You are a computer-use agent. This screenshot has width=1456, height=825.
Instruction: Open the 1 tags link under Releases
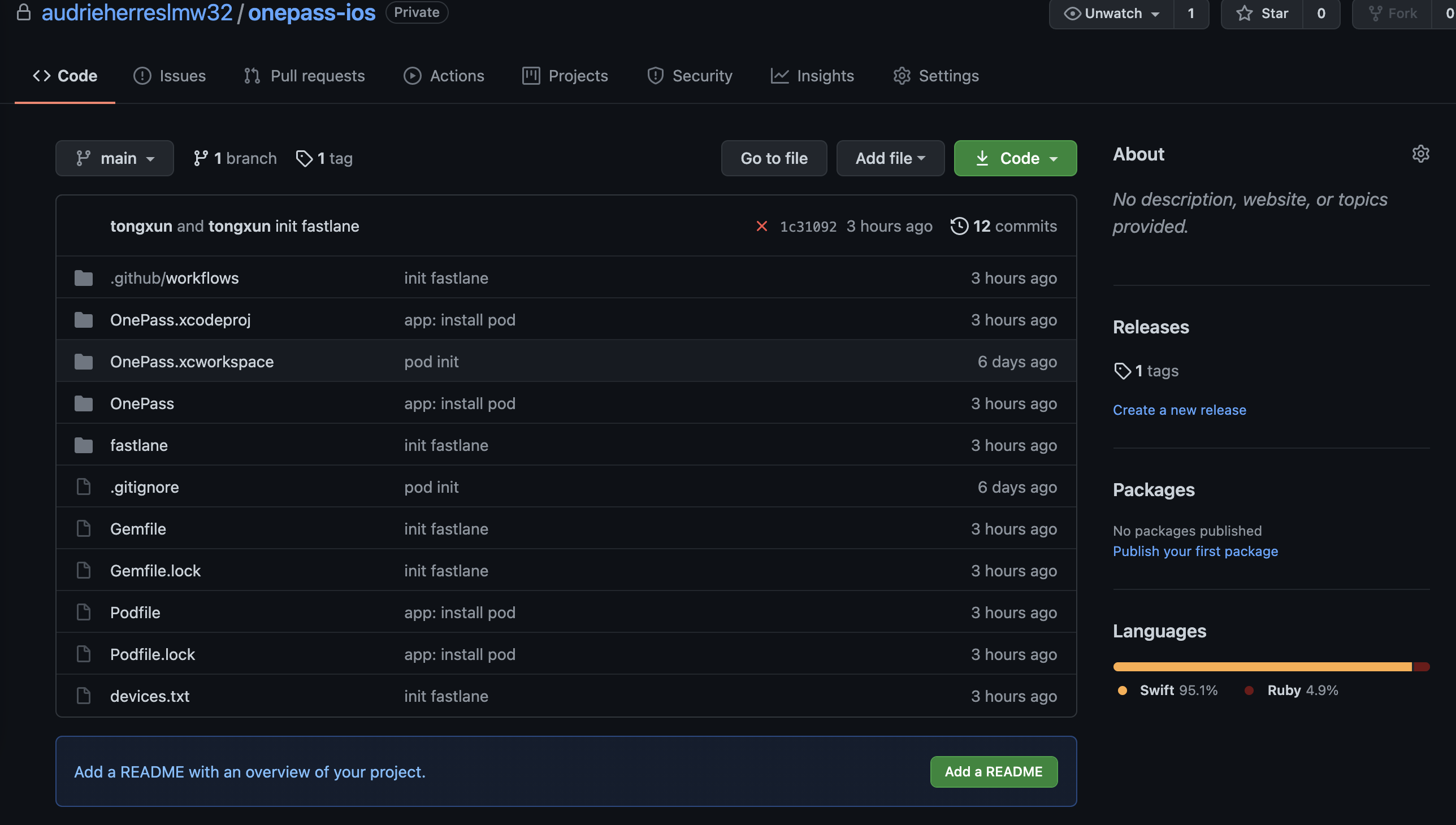[1146, 371]
